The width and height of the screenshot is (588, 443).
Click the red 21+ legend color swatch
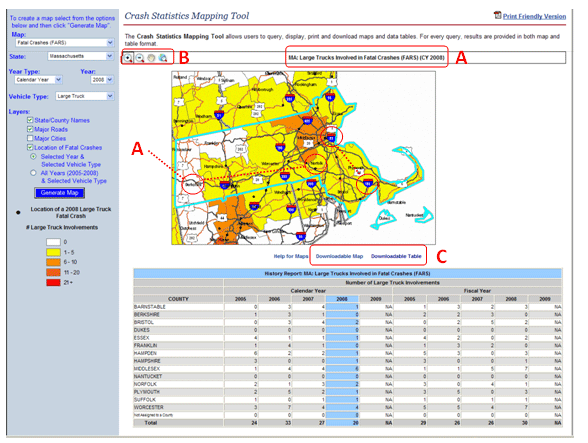53,282
